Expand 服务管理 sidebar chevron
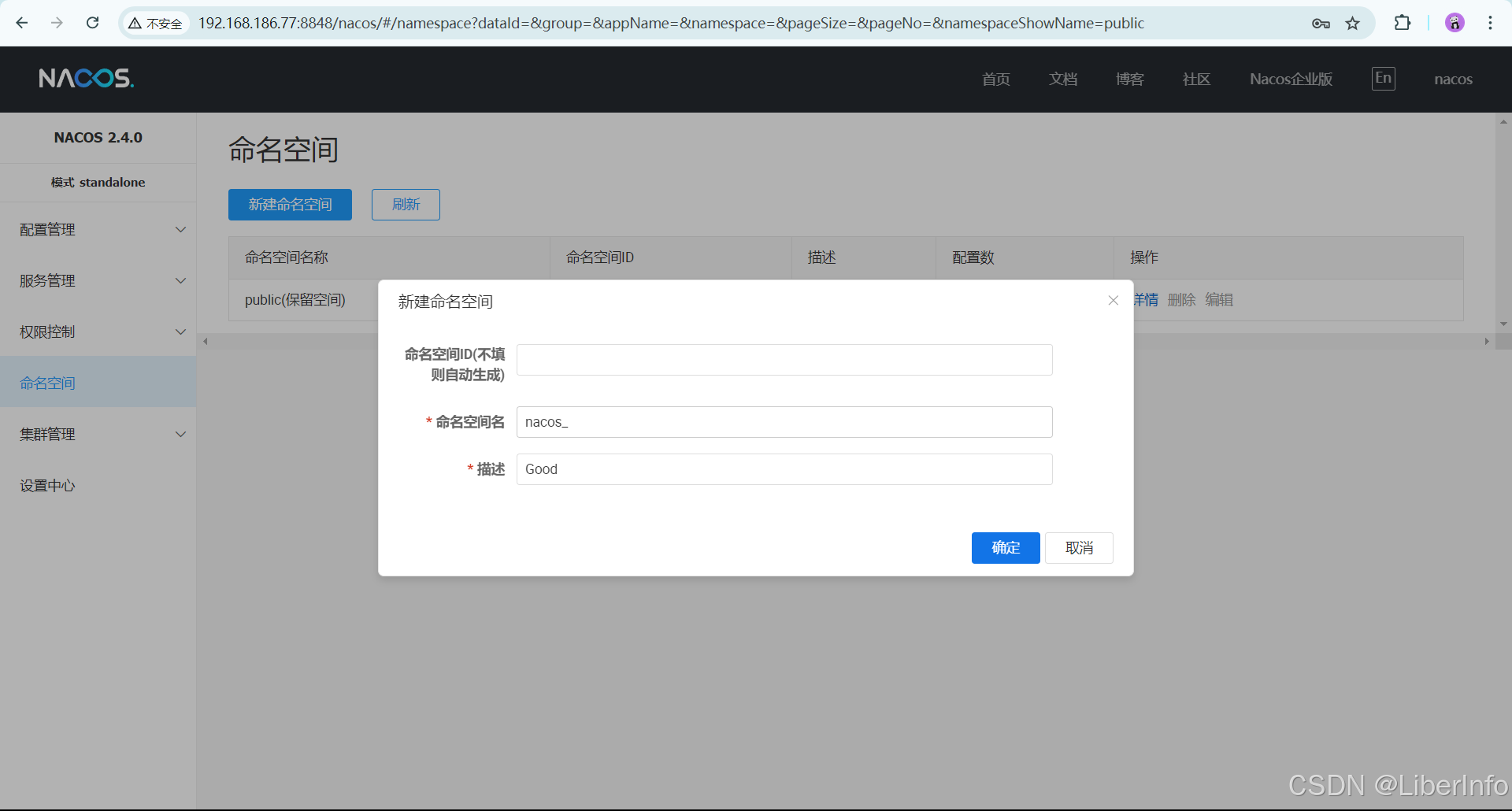 pos(180,281)
